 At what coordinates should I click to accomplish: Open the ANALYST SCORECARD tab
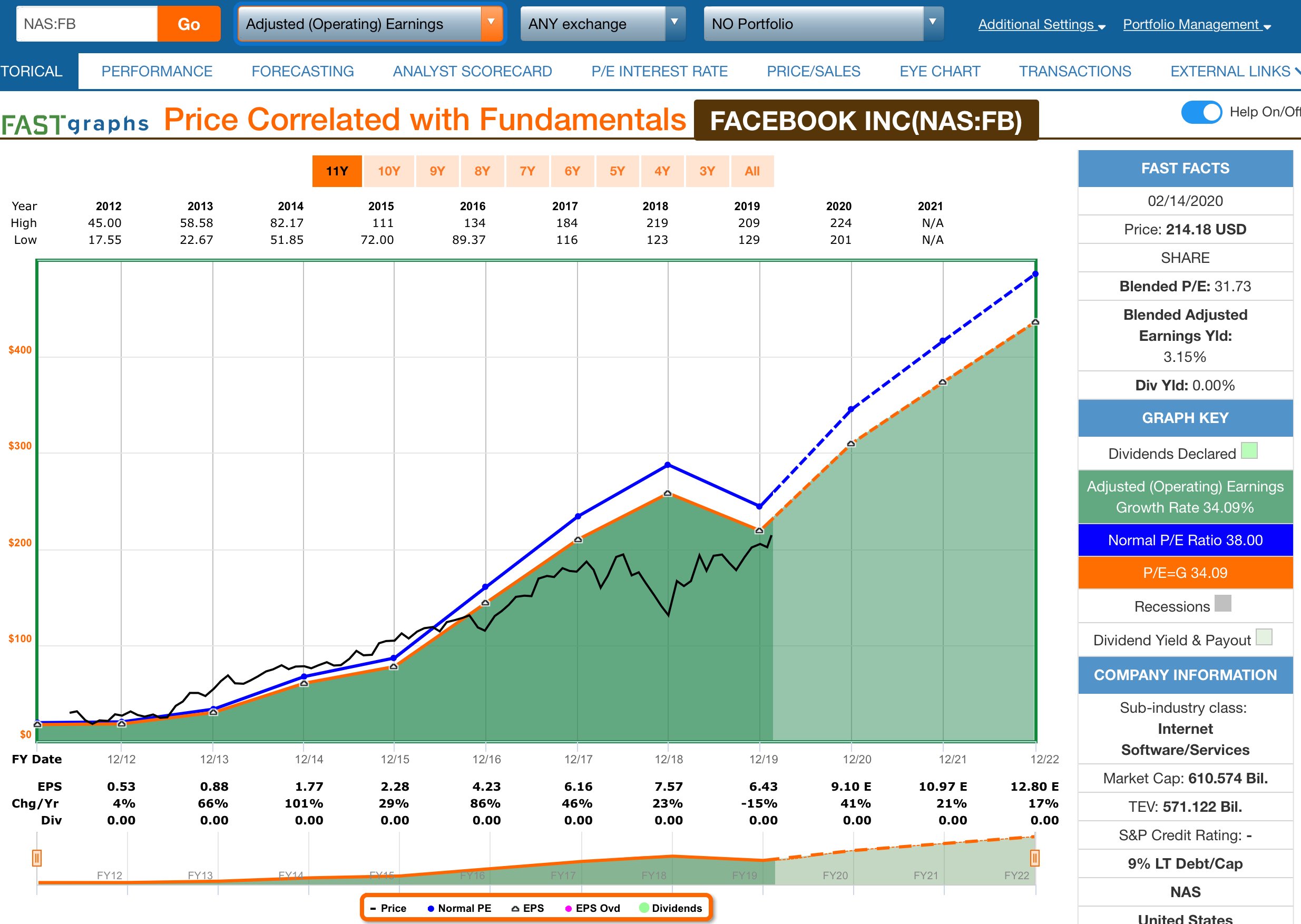pyautogui.click(x=472, y=71)
